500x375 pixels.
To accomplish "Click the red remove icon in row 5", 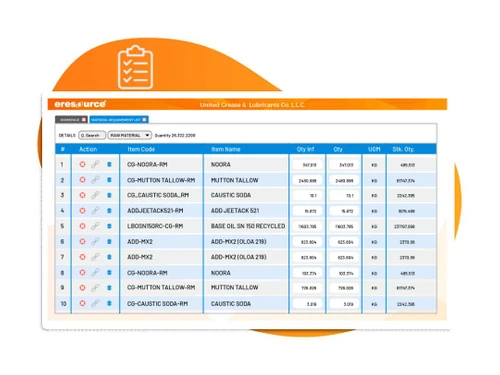I will [x=82, y=226].
